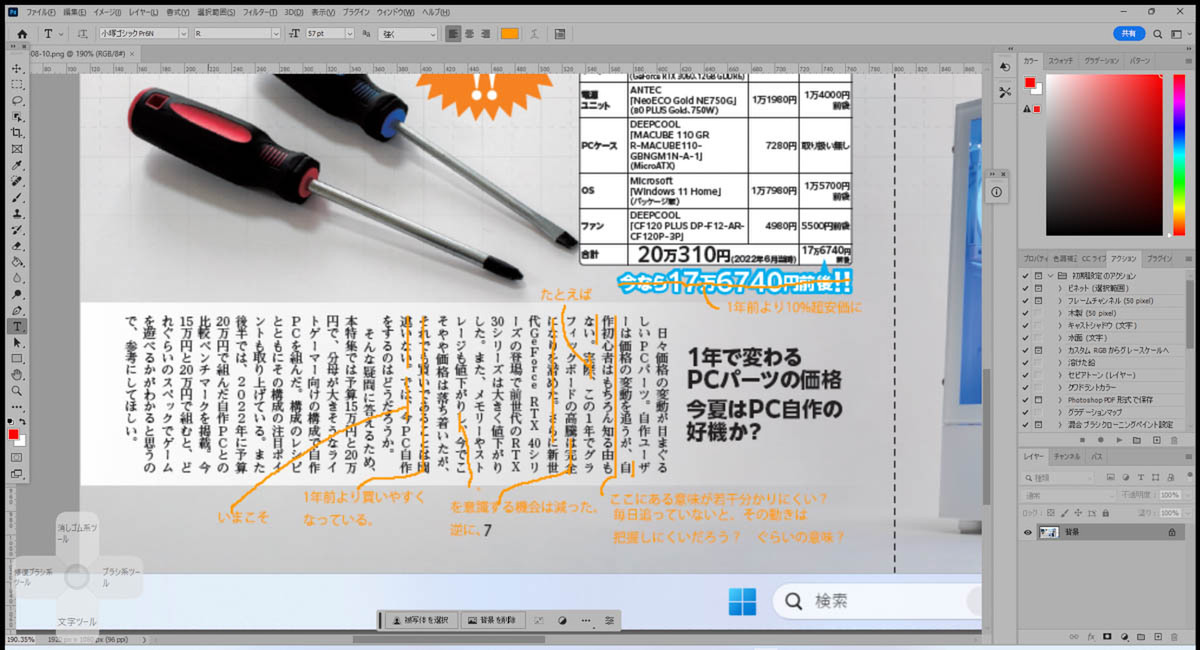Click the 背景 layer thumbnail
Screen dimensions: 1200x650
click(x=1050, y=533)
